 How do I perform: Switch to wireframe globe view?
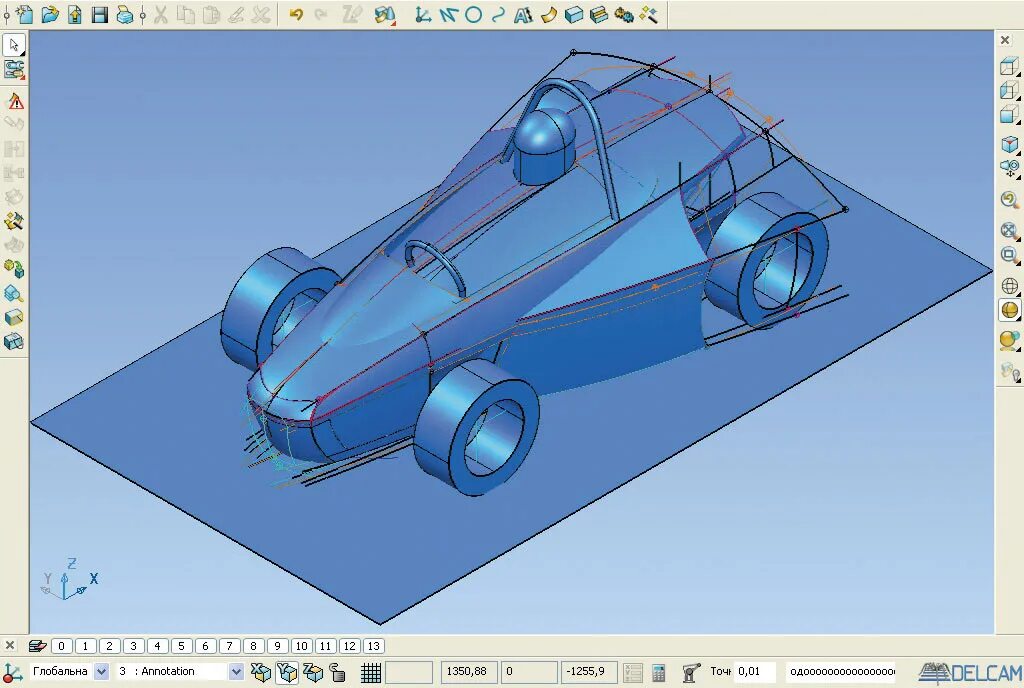tap(1010, 285)
